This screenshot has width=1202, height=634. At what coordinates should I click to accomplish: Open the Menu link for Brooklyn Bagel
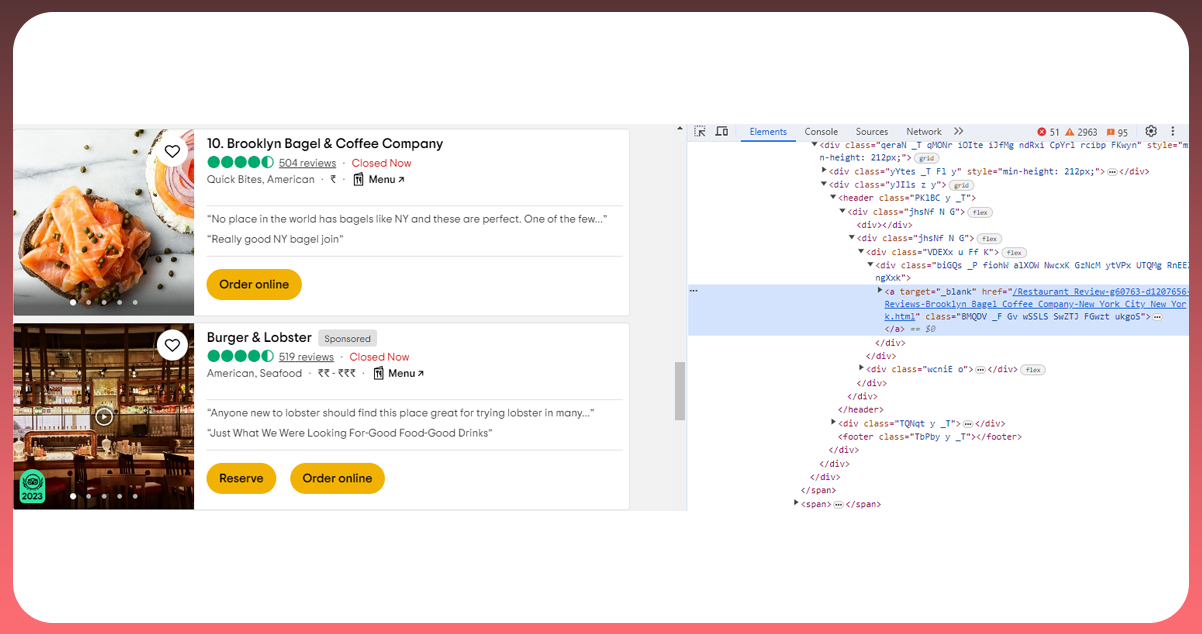pos(380,180)
